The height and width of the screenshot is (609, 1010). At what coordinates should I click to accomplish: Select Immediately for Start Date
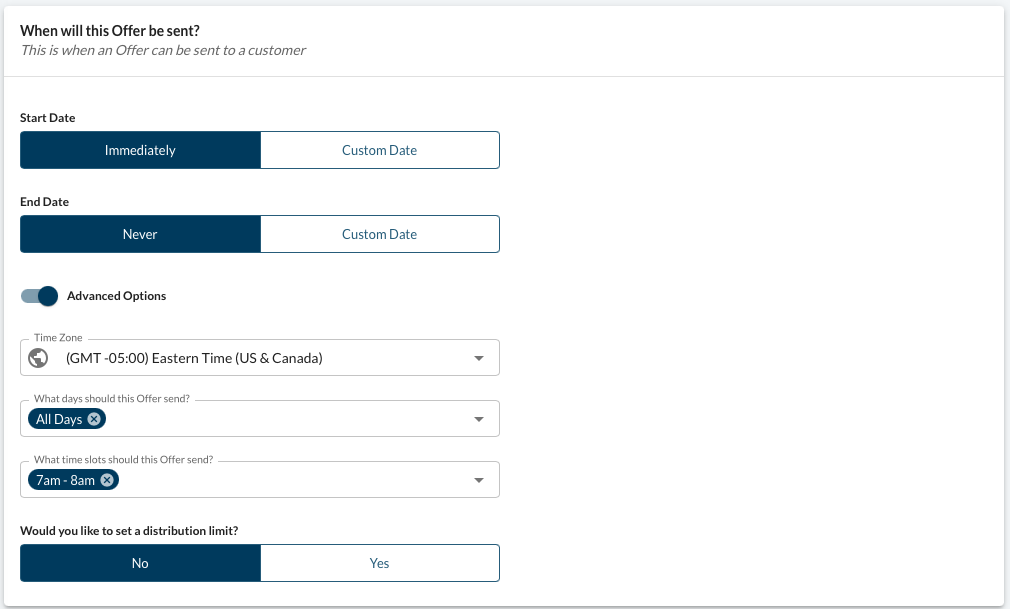(140, 150)
